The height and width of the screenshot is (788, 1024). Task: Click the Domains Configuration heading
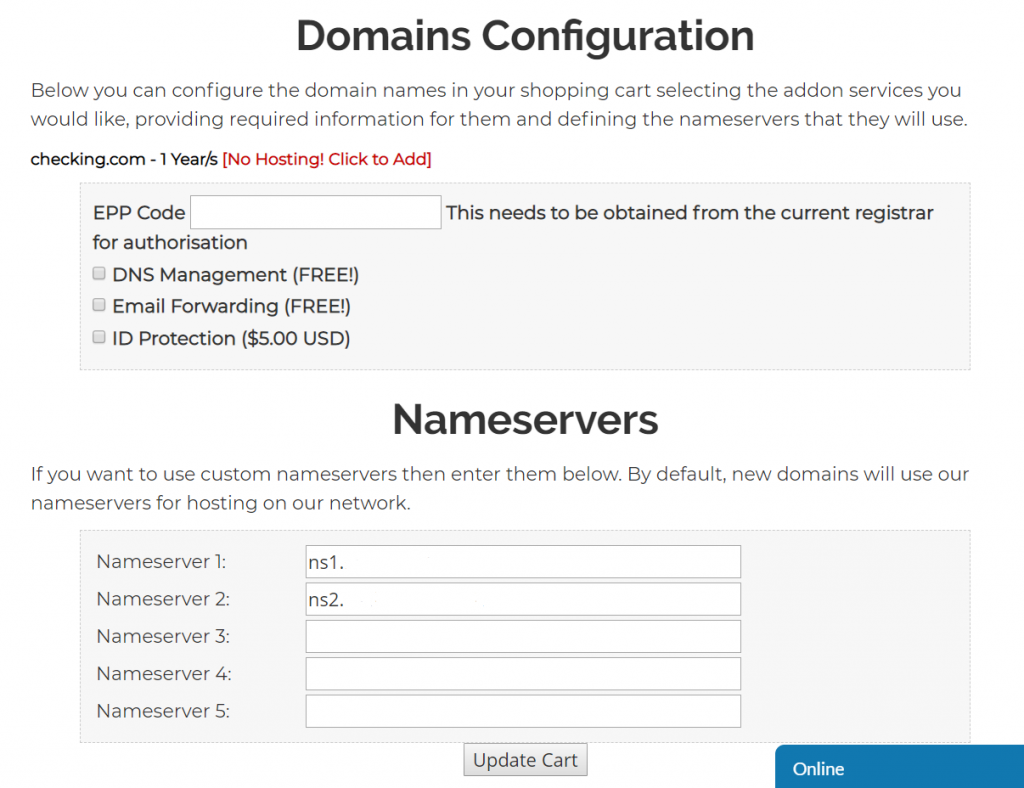(525, 35)
